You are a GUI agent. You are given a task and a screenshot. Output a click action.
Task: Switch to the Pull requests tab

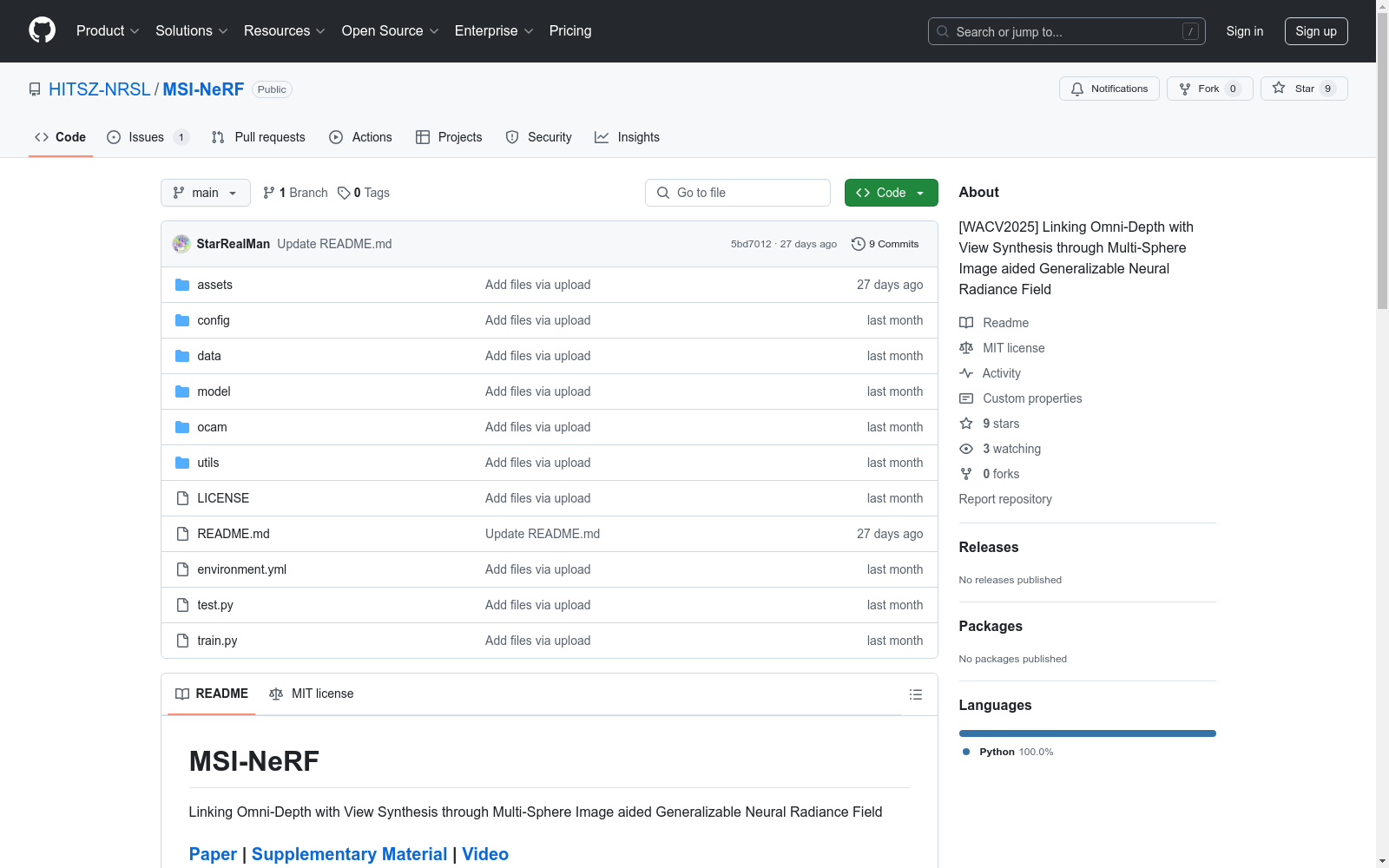click(259, 137)
